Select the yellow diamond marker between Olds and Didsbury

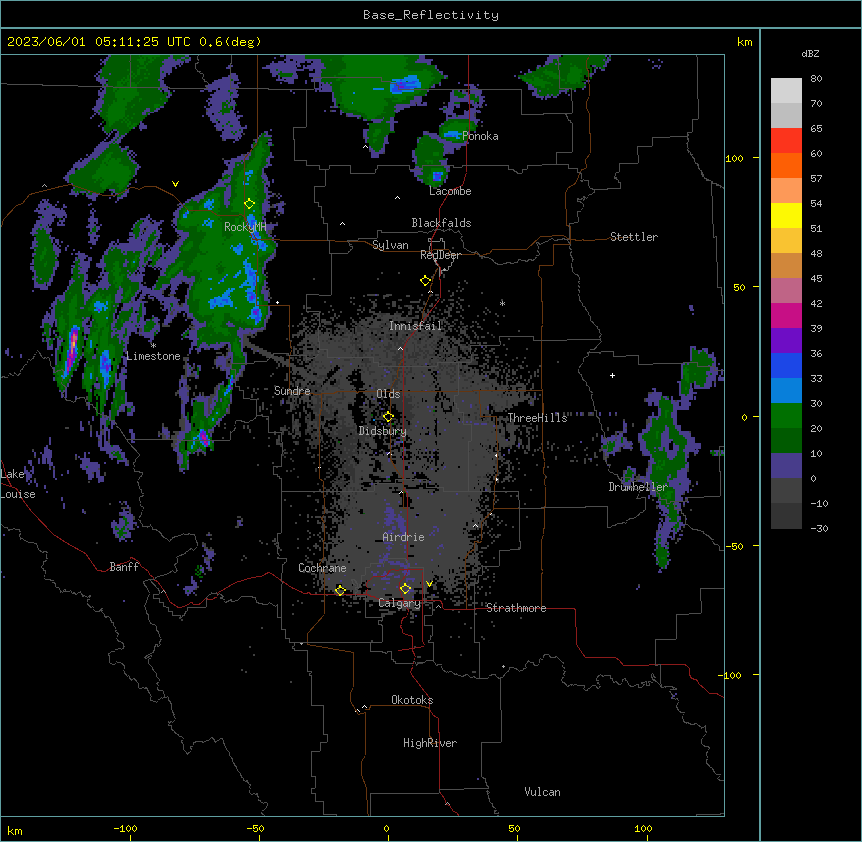[x=388, y=416]
